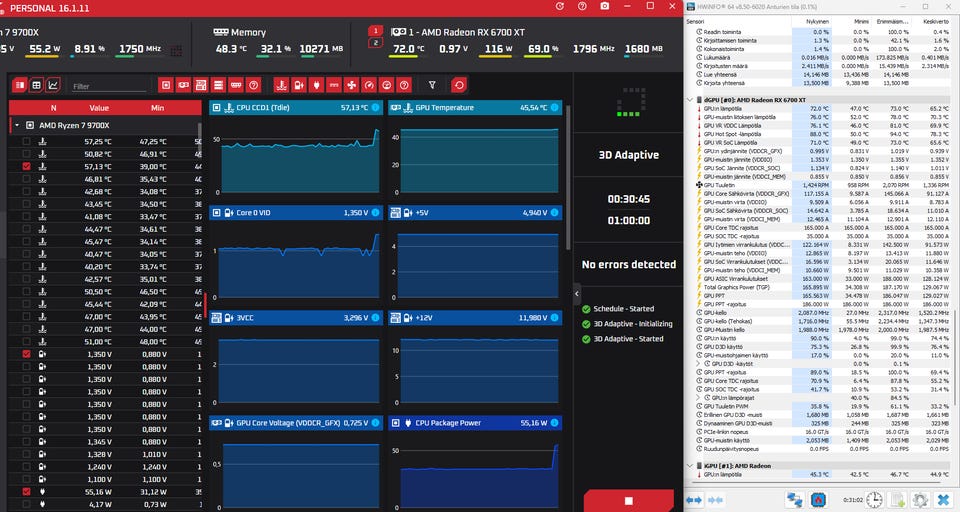This screenshot has width=960, height=512.
Task: Filter sensors by storage hardware icon
Action: (218, 85)
